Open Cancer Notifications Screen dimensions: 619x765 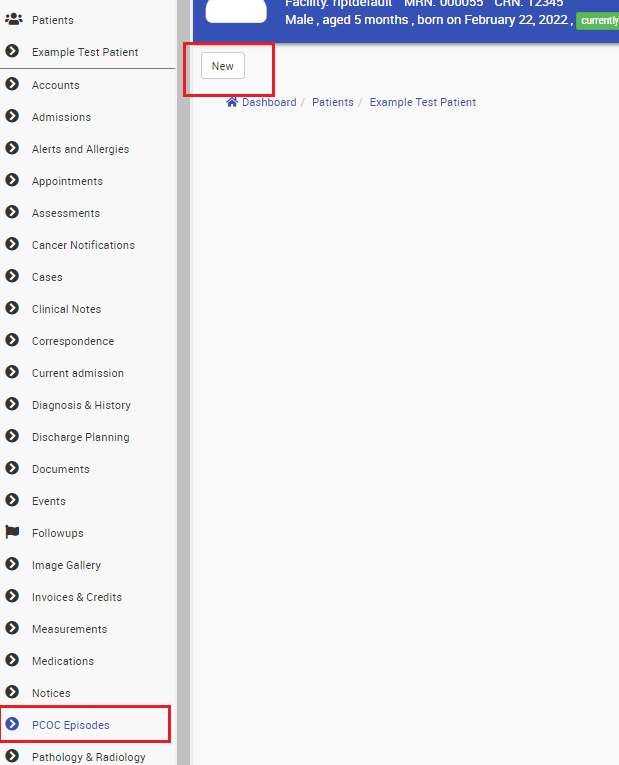(83, 245)
